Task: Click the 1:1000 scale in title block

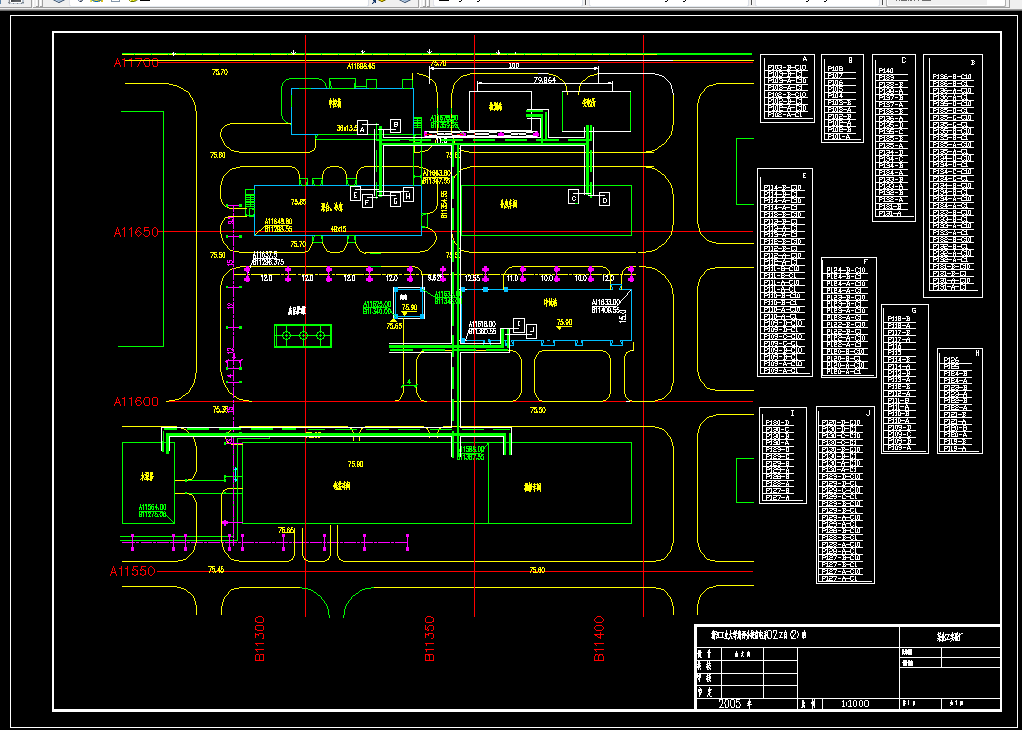Action: 854,704
